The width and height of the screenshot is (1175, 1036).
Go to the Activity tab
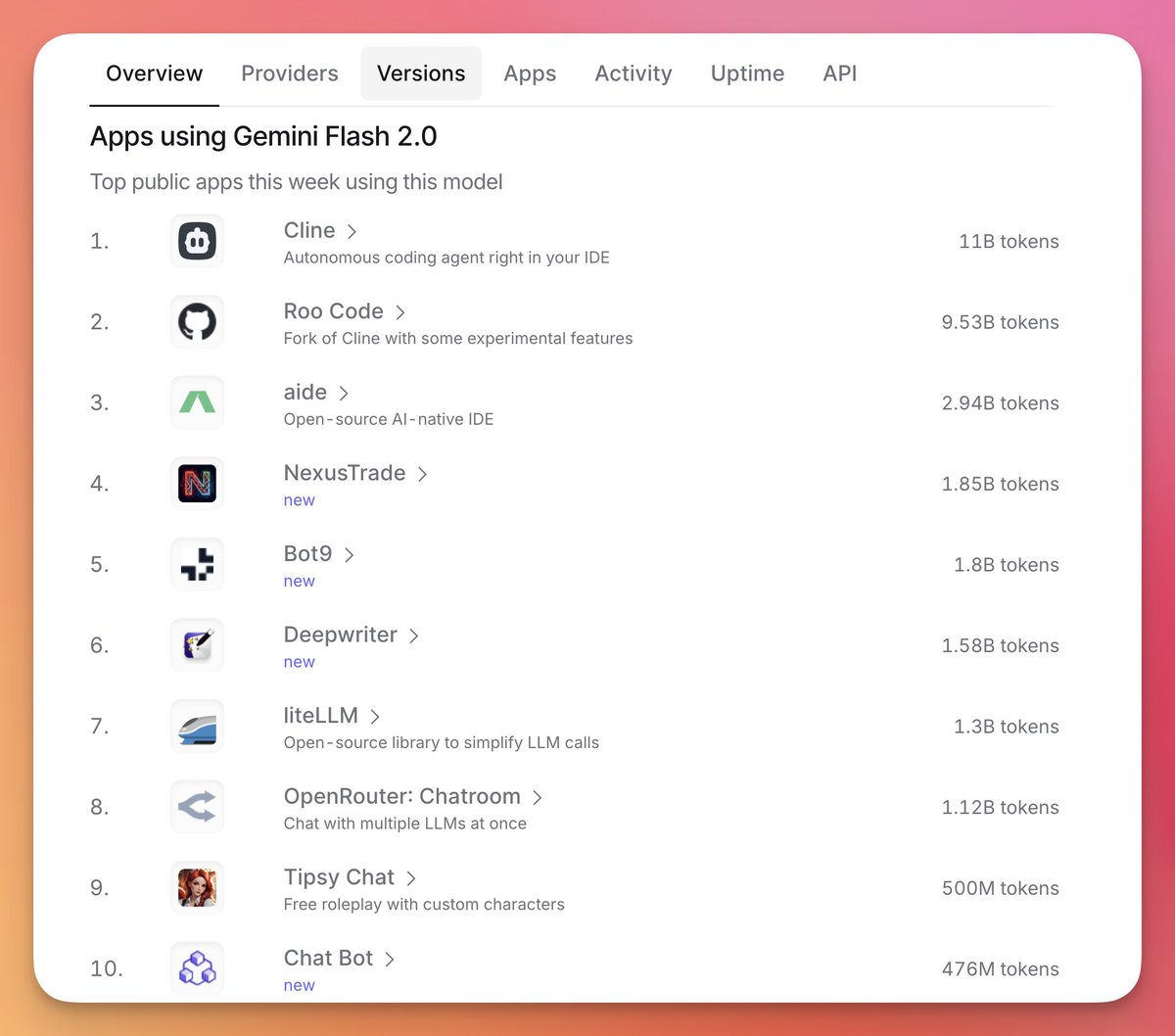[x=634, y=73]
